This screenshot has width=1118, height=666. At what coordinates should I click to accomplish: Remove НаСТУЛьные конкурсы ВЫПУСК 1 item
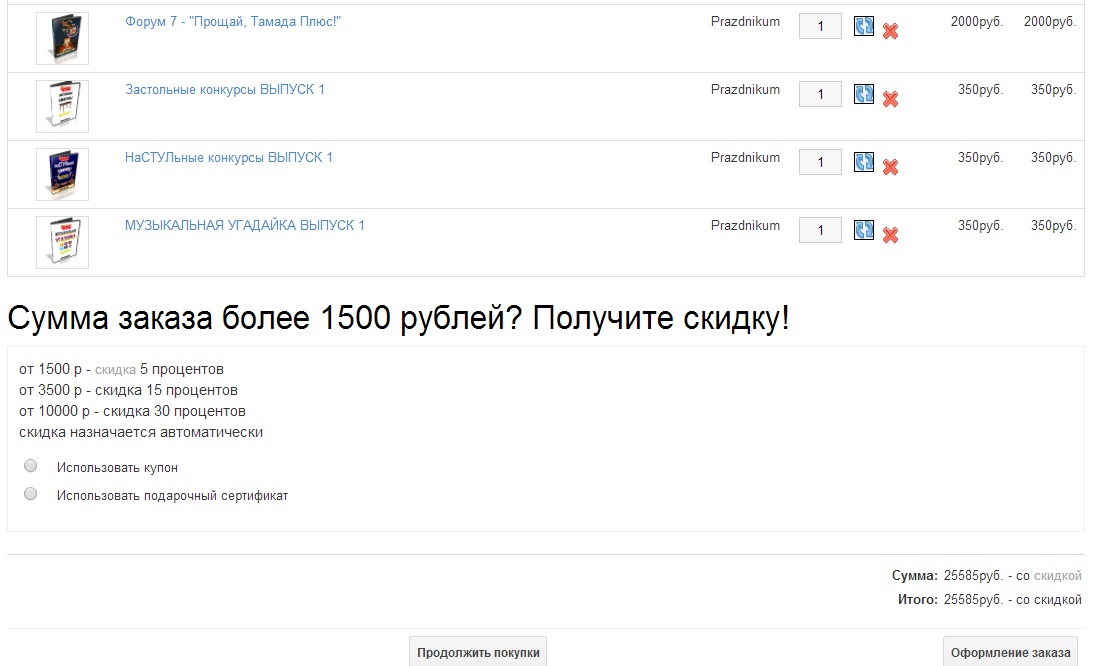click(x=890, y=167)
